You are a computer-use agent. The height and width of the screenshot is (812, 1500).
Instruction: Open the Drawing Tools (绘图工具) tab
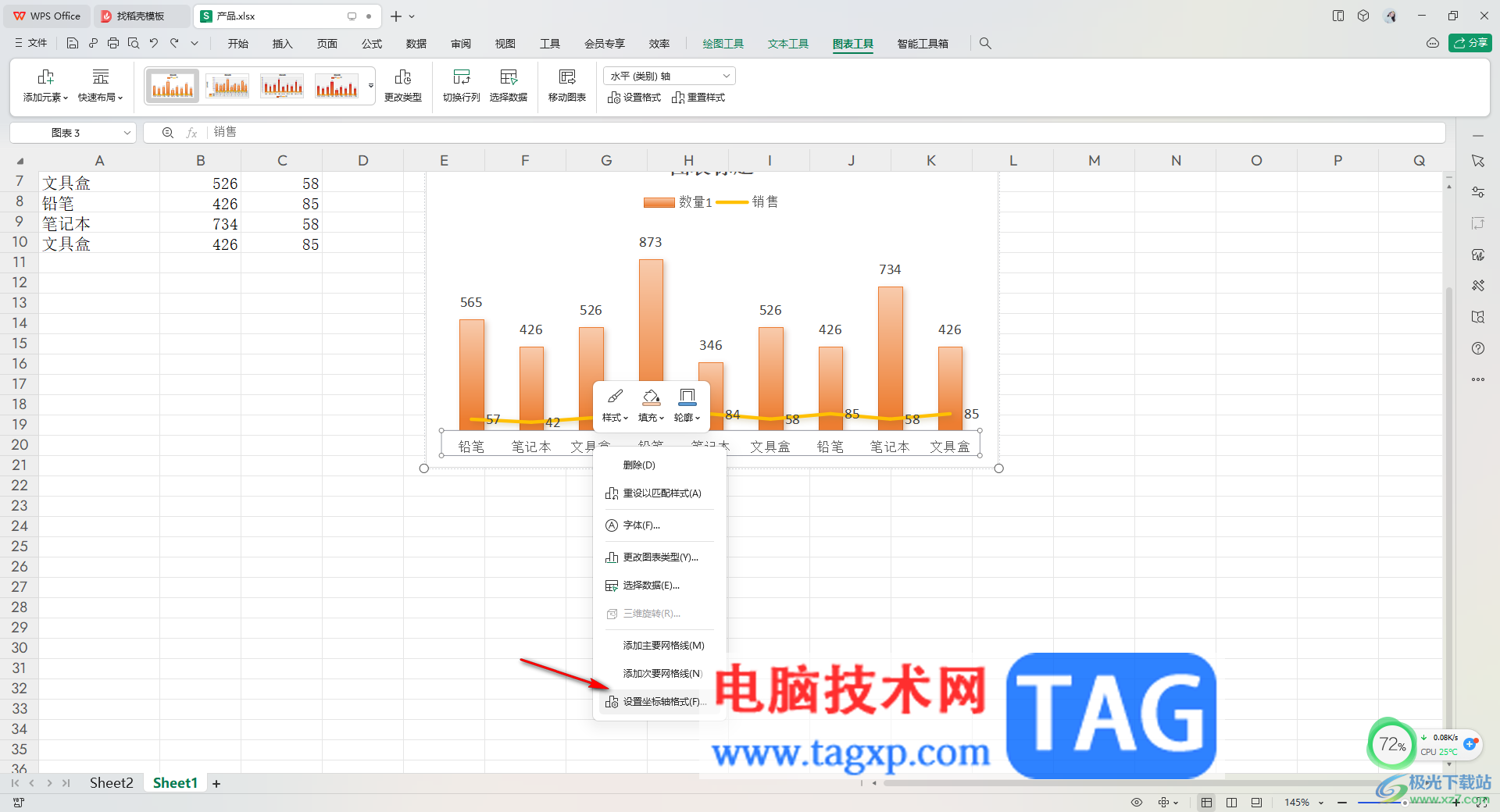(723, 44)
